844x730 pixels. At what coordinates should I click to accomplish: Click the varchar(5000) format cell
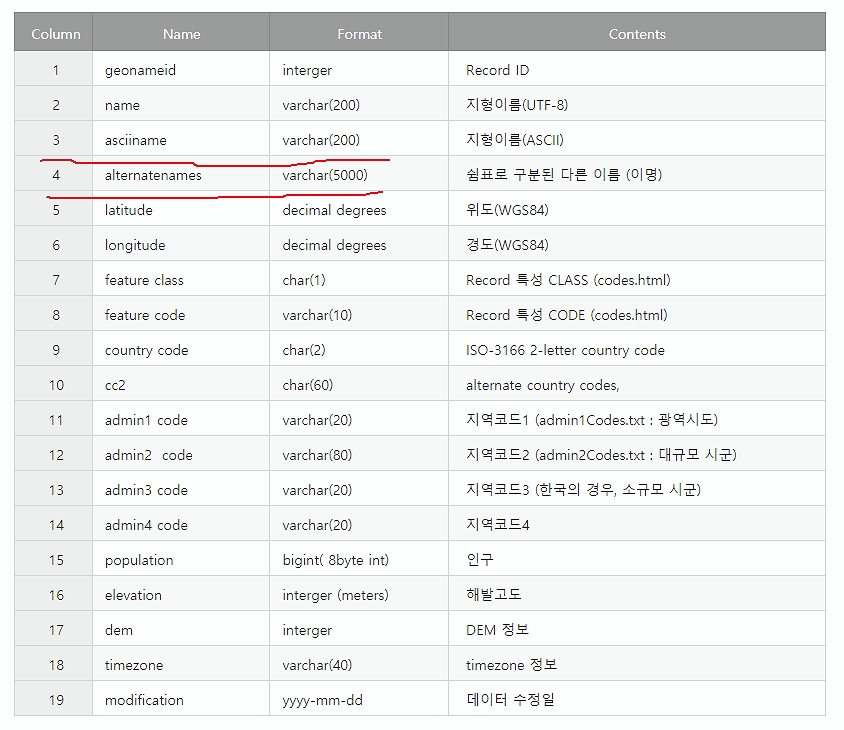tap(325, 175)
